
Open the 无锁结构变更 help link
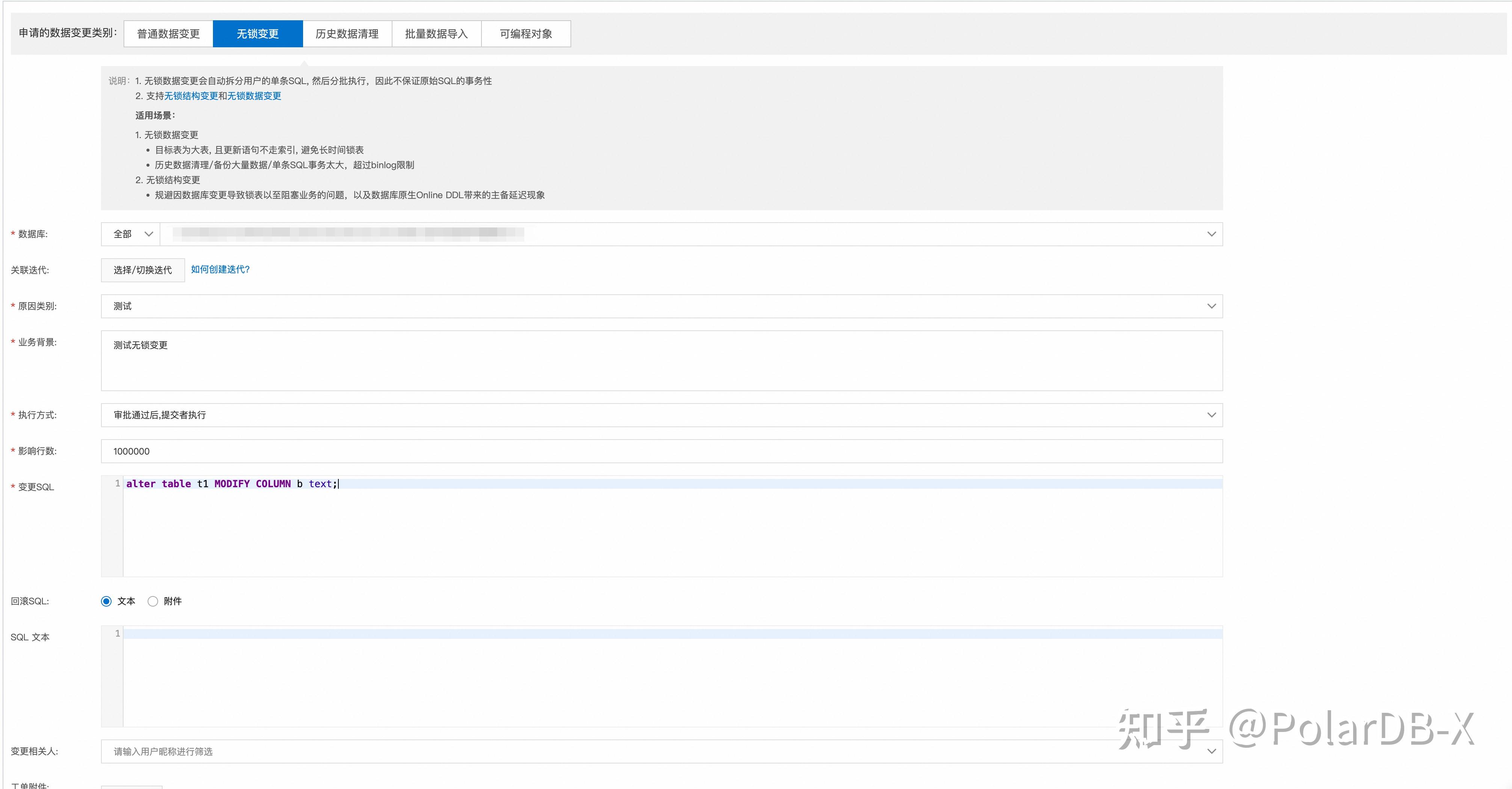click(x=191, y=96)
